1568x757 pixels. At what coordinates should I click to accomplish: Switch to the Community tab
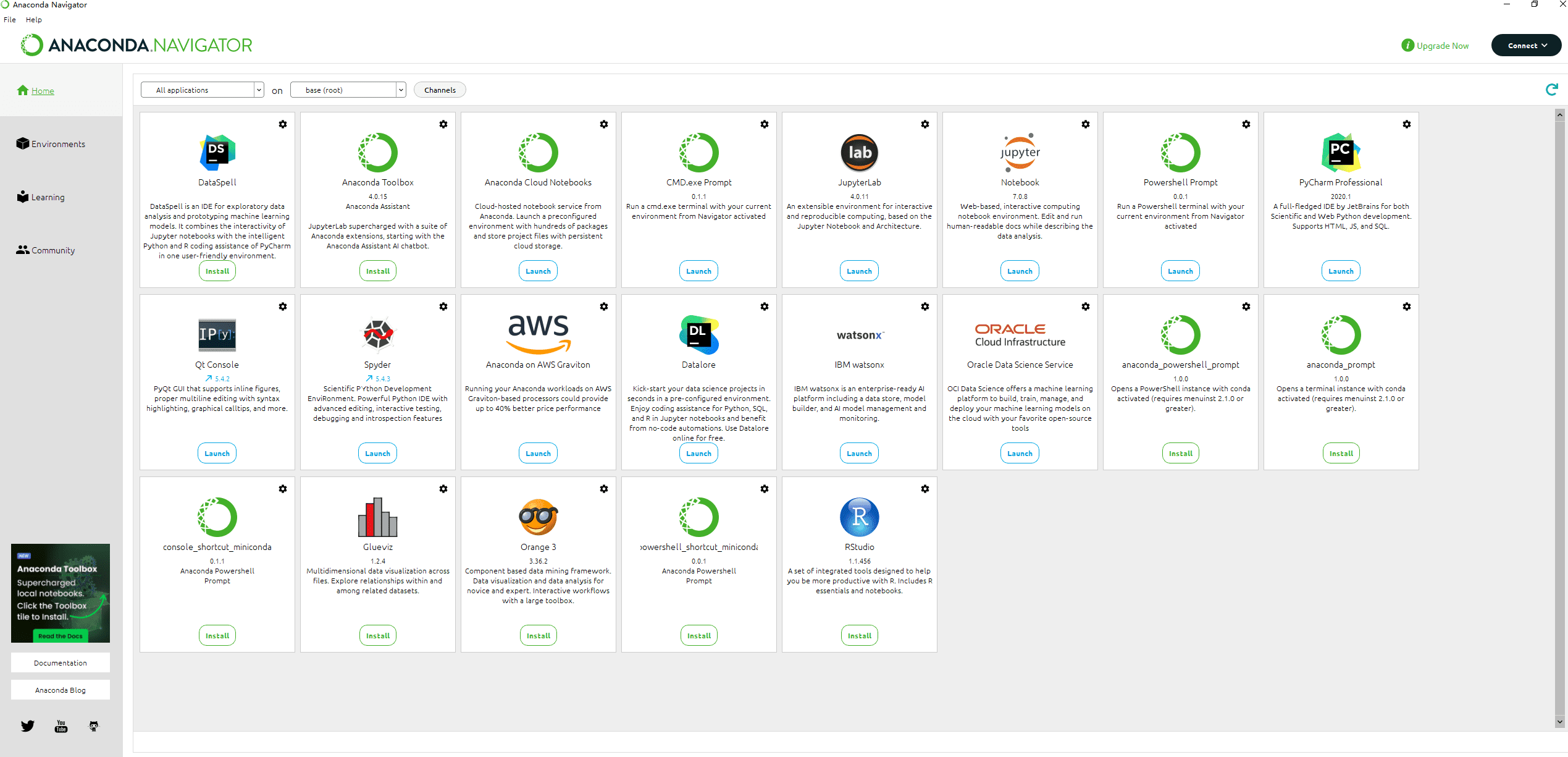click(46, 250)
